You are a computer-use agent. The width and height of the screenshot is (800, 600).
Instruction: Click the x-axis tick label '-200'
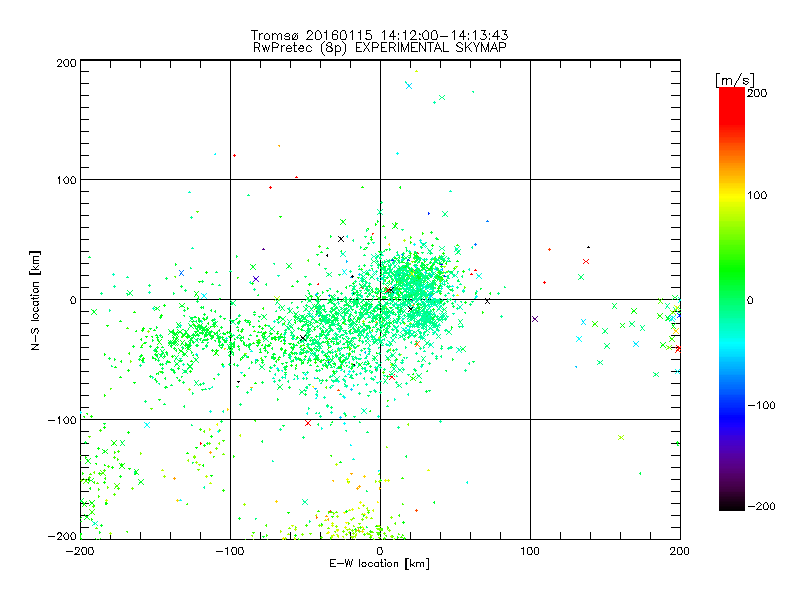pyautogui.click(x=80, y=551)
